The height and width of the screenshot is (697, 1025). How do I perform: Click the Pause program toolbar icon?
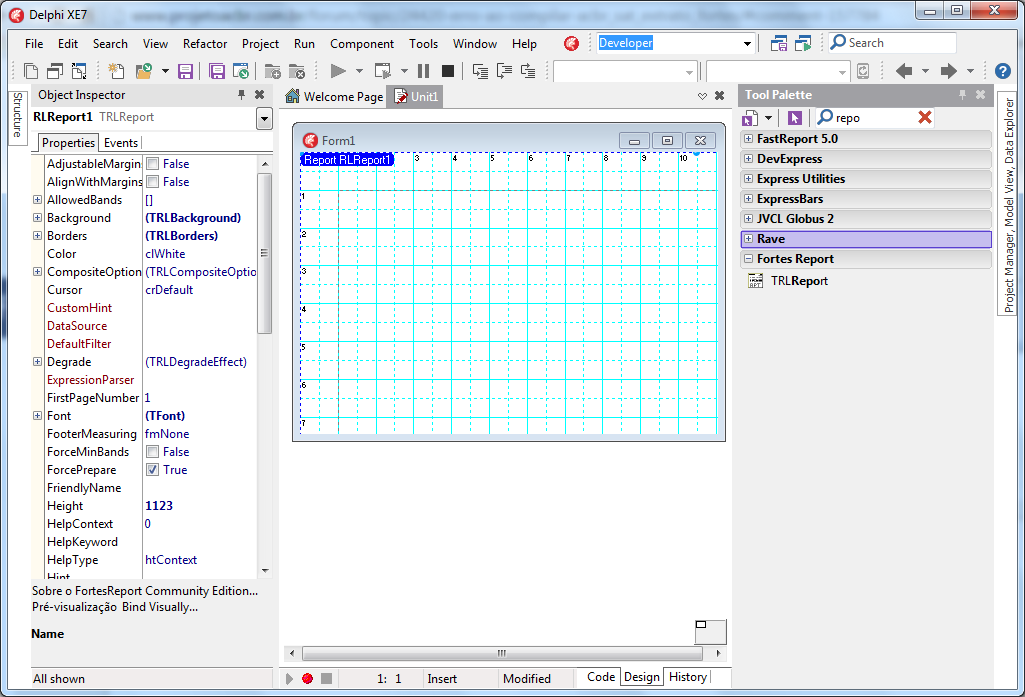(424, 71)
